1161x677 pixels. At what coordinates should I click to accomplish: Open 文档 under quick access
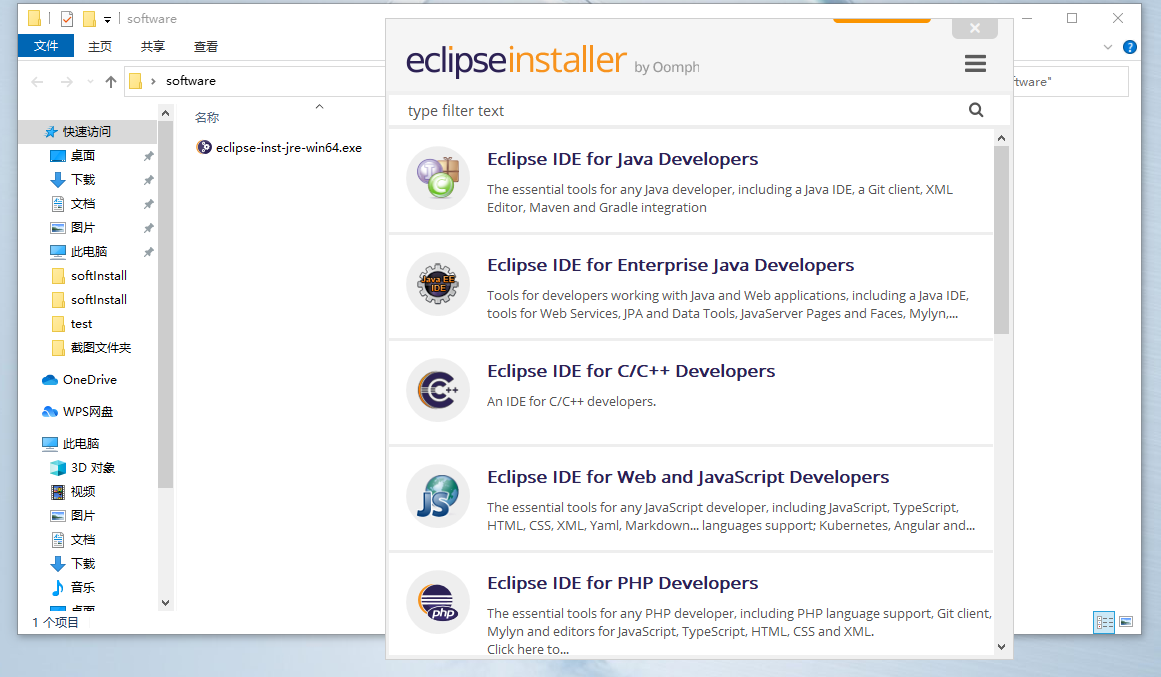(82, 204)
